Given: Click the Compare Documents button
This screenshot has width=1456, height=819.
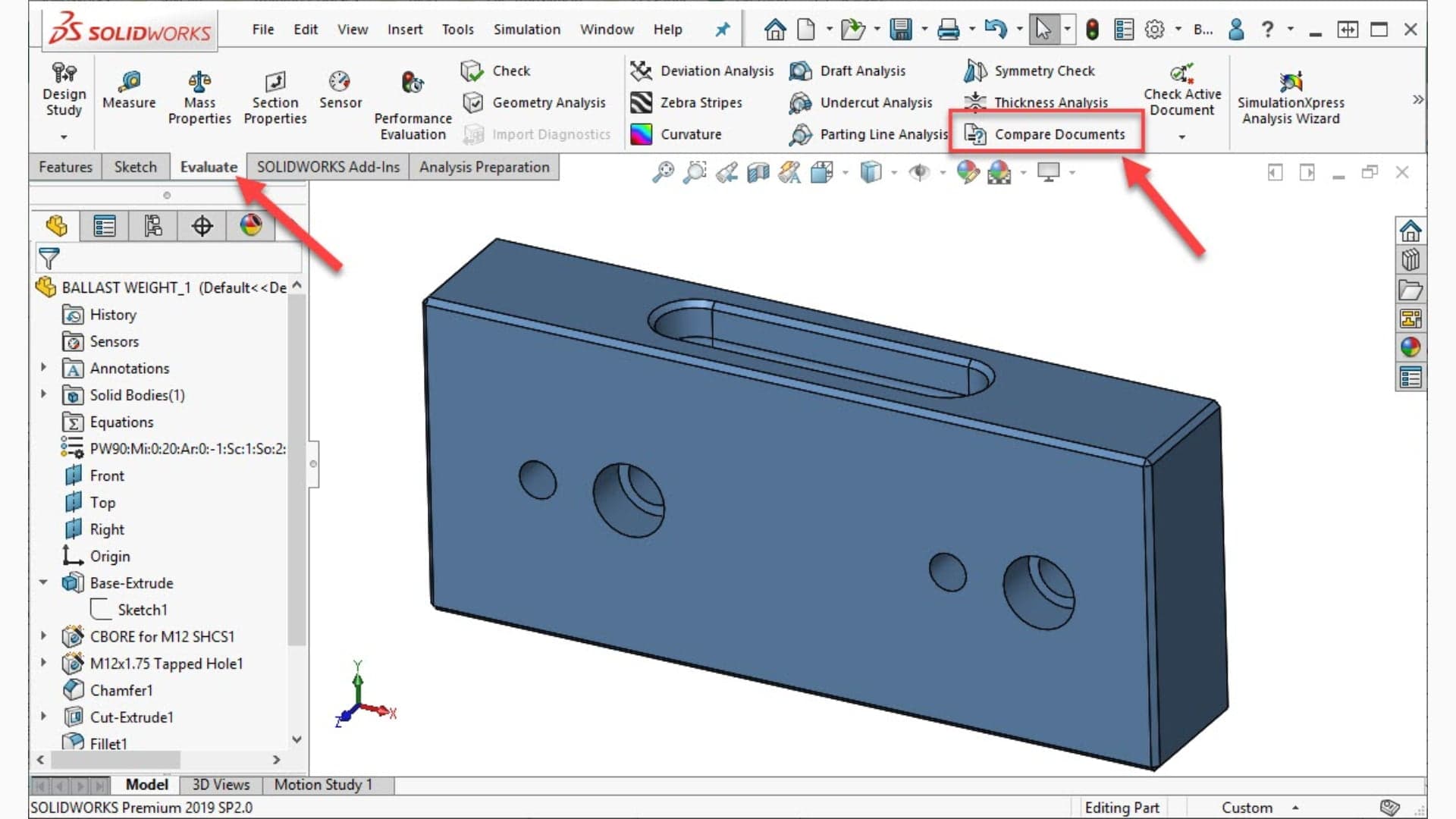Looking at the screenshot, I should click(1049, 134).
